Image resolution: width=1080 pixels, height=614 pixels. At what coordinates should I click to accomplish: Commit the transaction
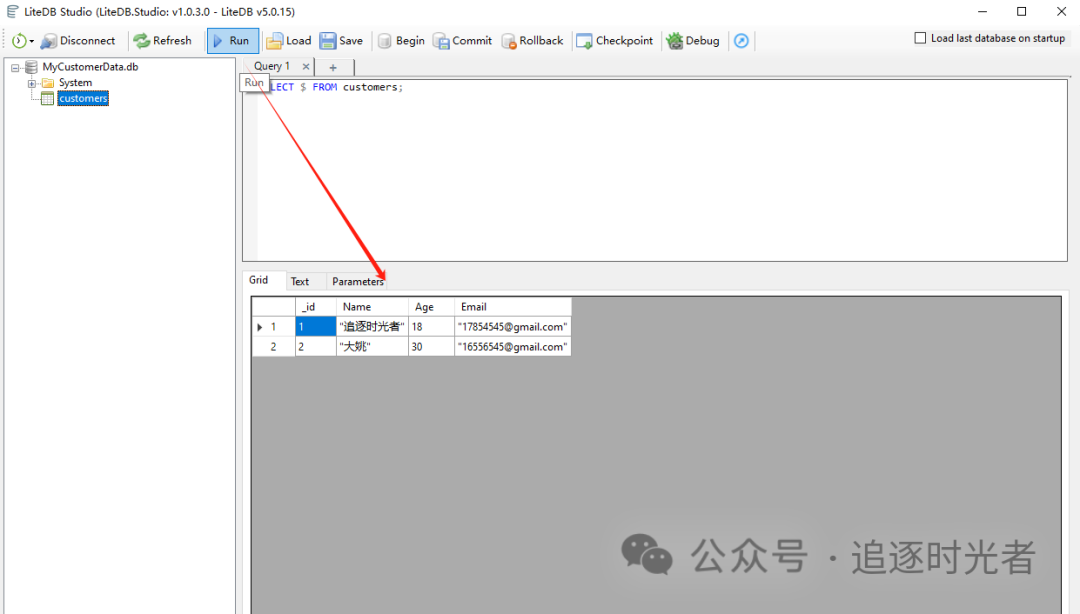[462, 41]
